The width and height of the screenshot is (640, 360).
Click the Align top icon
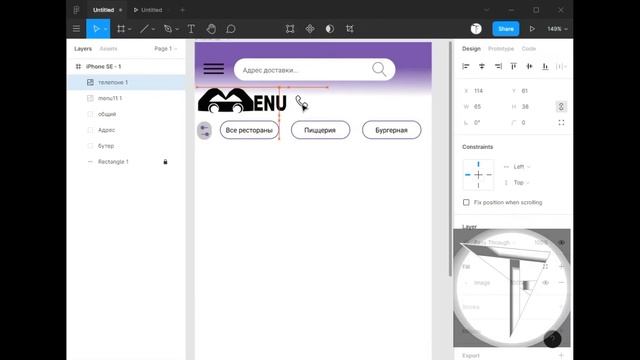click(513, 66)
